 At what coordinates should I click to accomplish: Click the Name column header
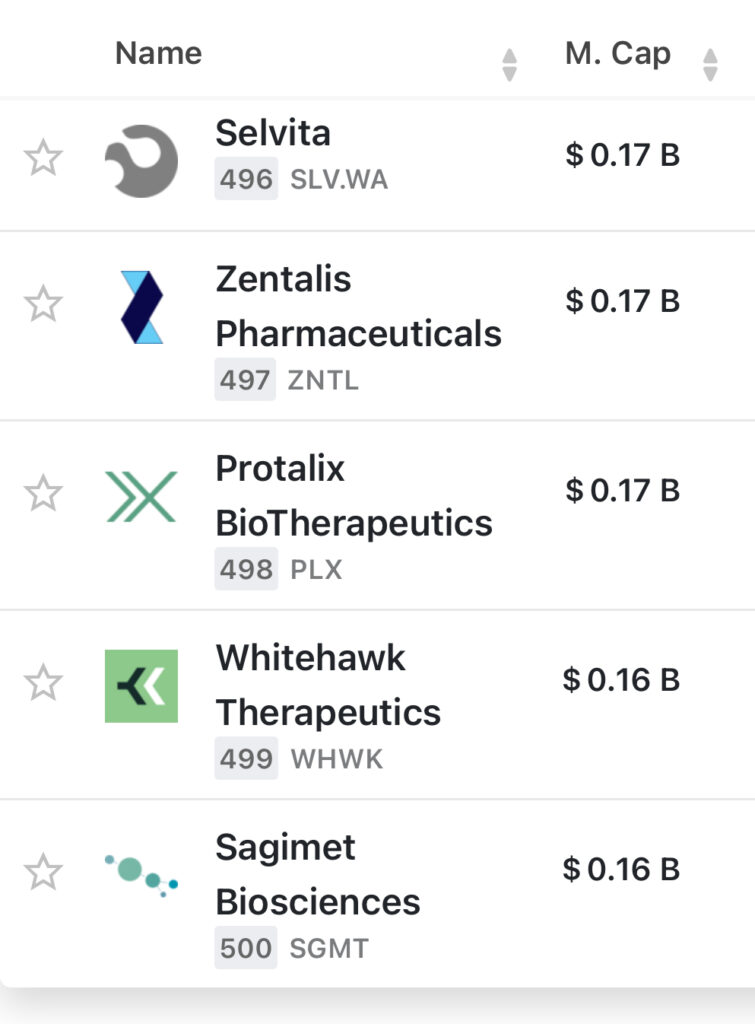158,53
